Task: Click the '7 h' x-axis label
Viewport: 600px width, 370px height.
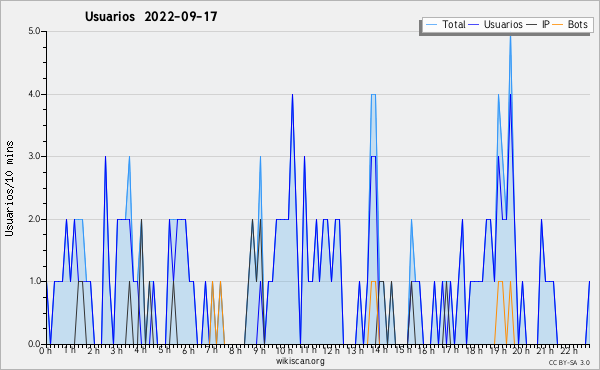Action: [212, 351]
